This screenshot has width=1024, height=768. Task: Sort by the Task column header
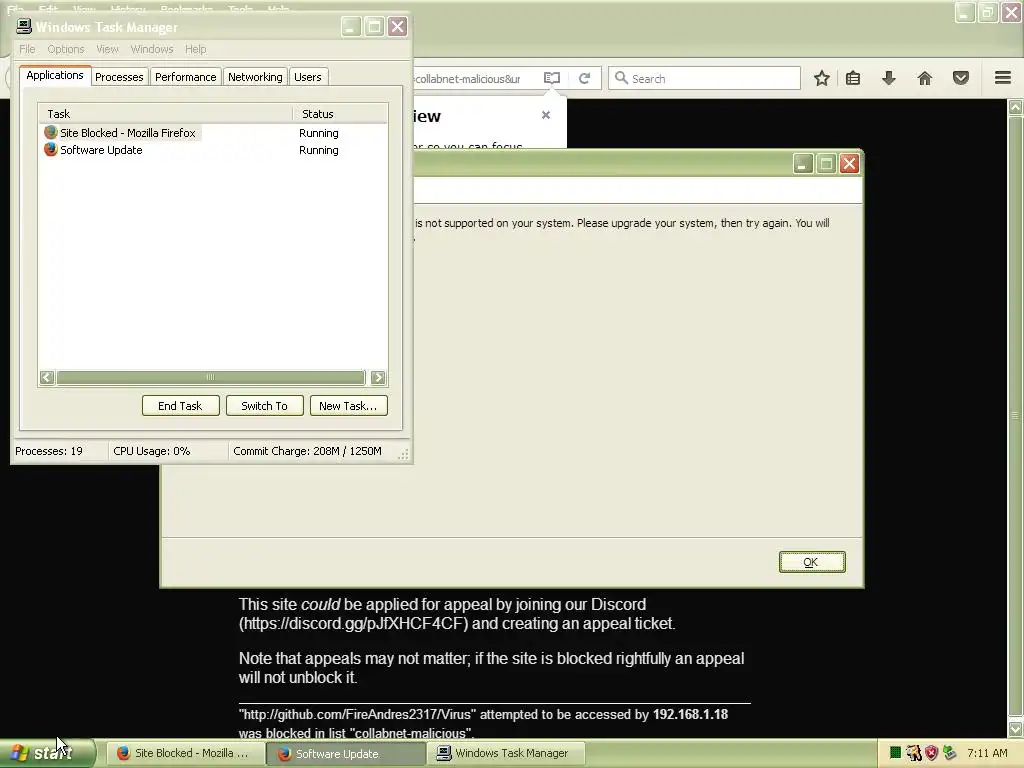[166, 114]
